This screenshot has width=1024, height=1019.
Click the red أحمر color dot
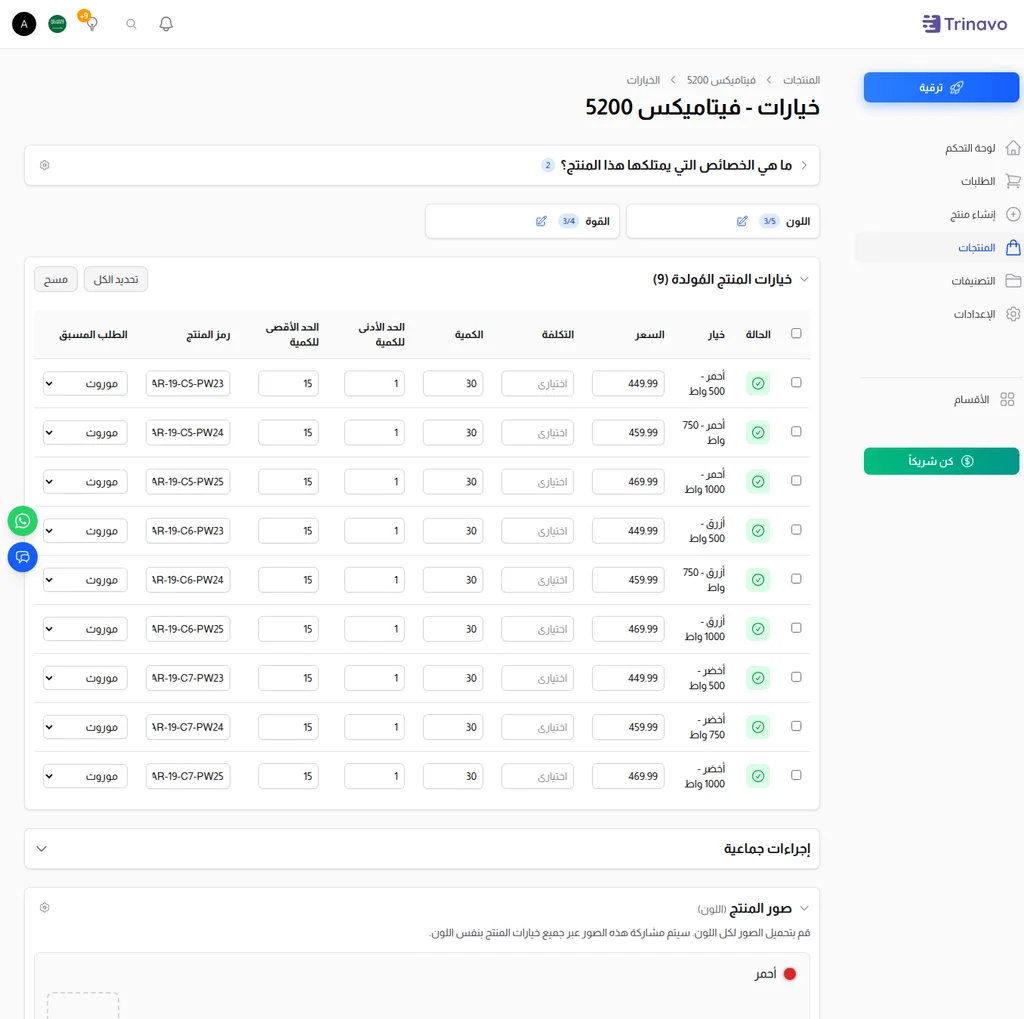pyautogui.click(x=790, y=974)
